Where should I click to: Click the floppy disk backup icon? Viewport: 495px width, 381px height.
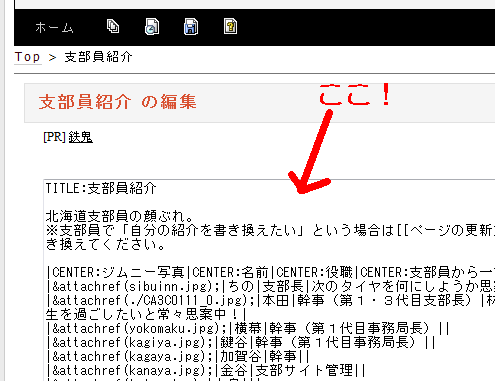click(x=191, y=27)
